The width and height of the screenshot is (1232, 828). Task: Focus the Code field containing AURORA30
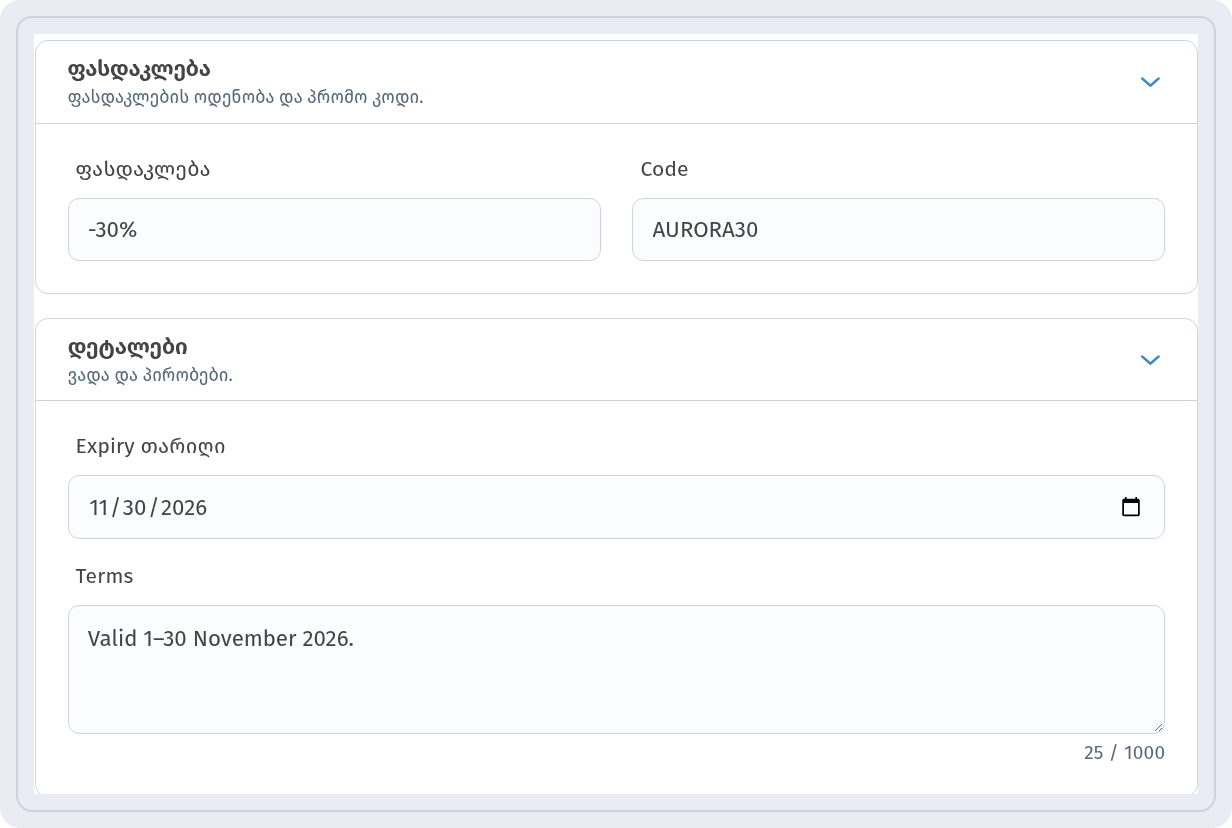(898, 230)
